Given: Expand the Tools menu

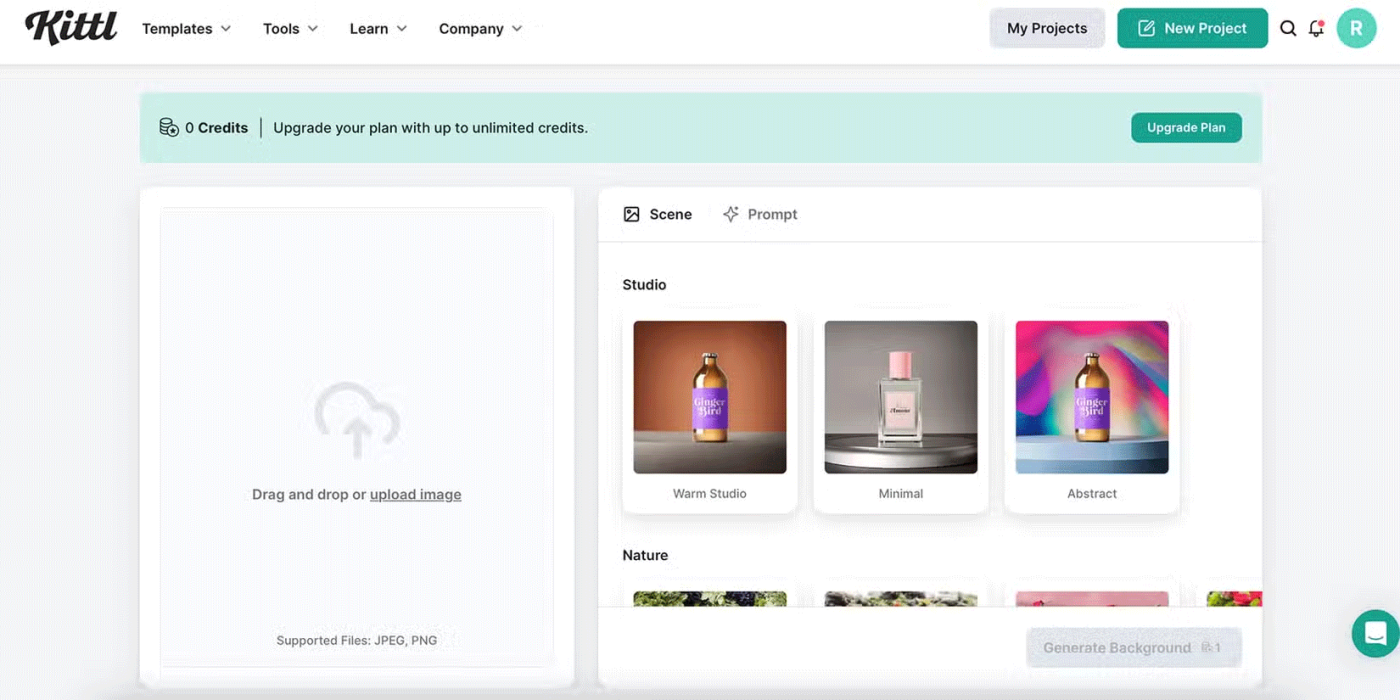Looking at the screenshot, I should pyautogui.click(x=290, y=28).
